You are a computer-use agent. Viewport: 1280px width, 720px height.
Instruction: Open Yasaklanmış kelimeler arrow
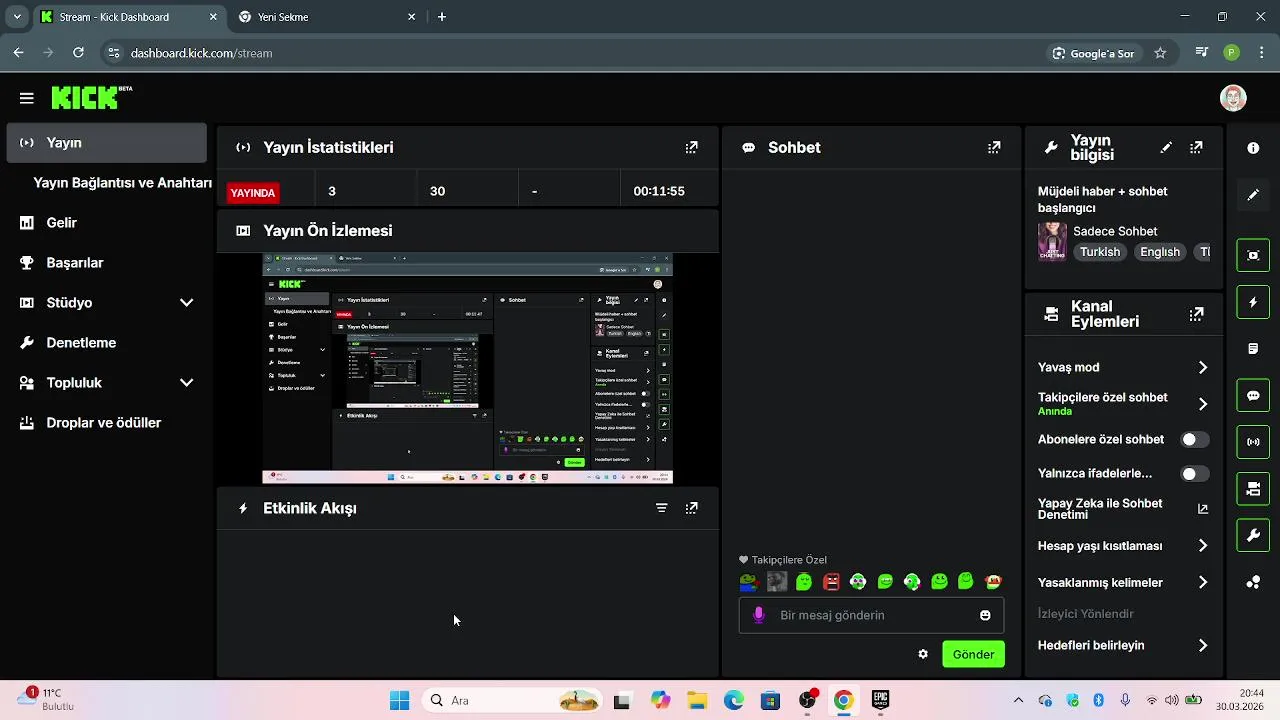coord(1203,582)
